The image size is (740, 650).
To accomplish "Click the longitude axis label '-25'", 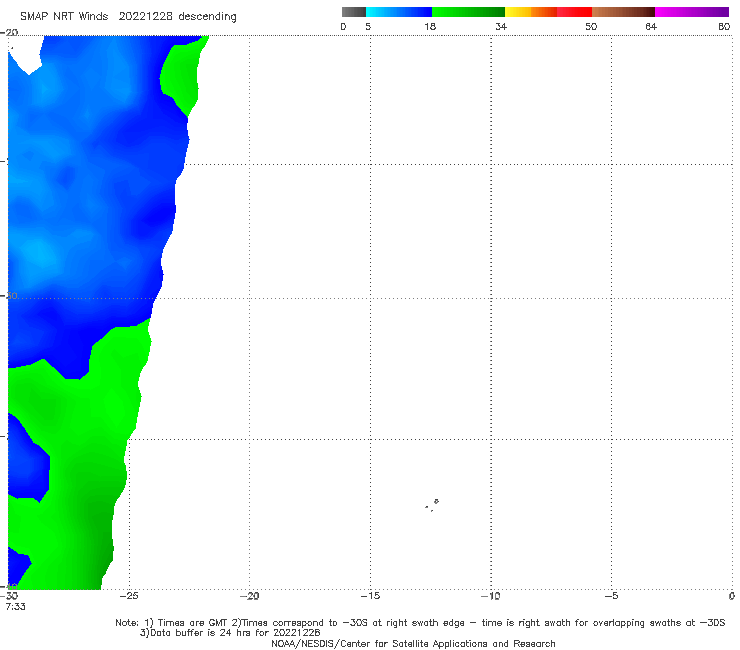I will [x=129, y=596].
